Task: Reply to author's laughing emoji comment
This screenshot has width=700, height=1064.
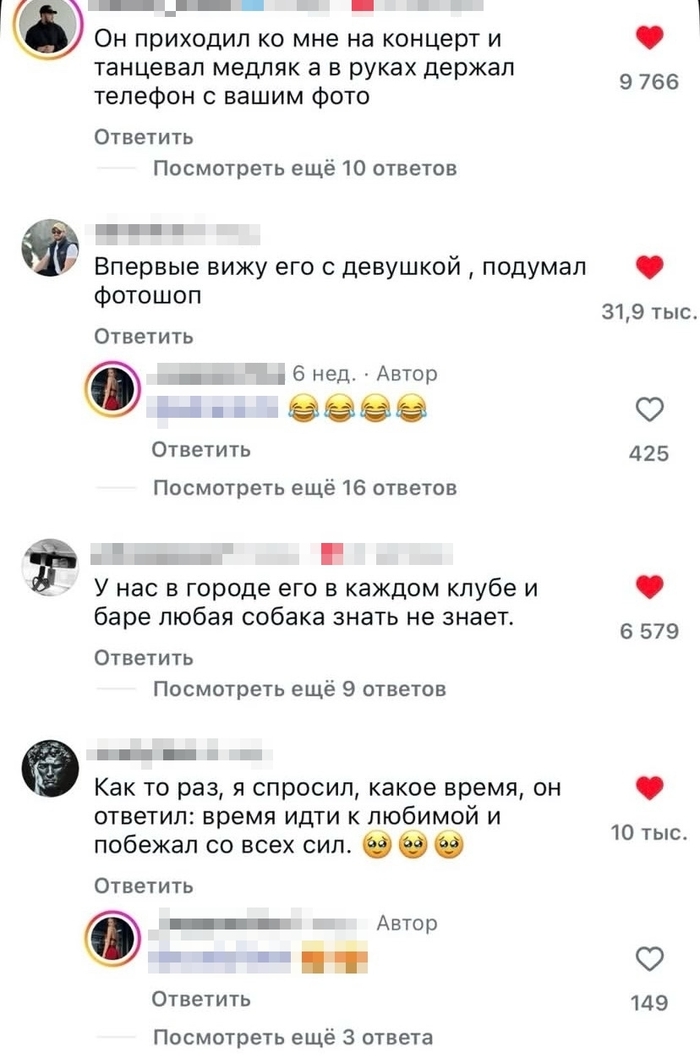Action: 201,449
